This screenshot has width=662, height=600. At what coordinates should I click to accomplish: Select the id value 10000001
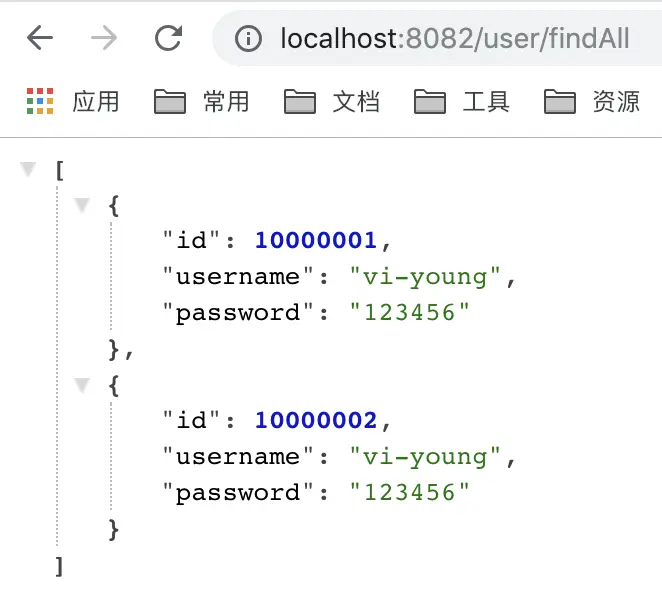[x=316, y=240]
